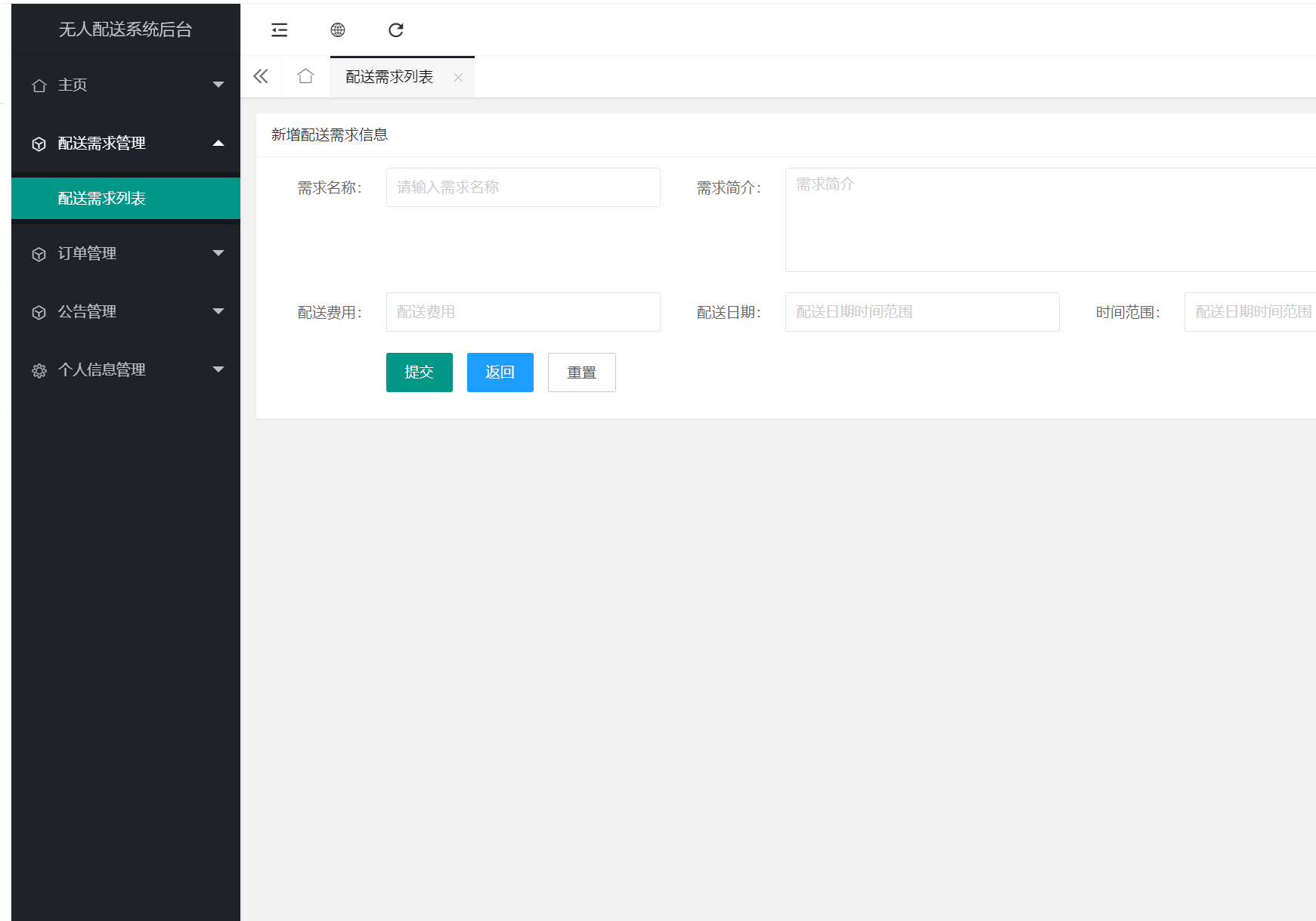The image size is (1316, 921).
Task: Go to the home tab icon
Action: point(305,76)
